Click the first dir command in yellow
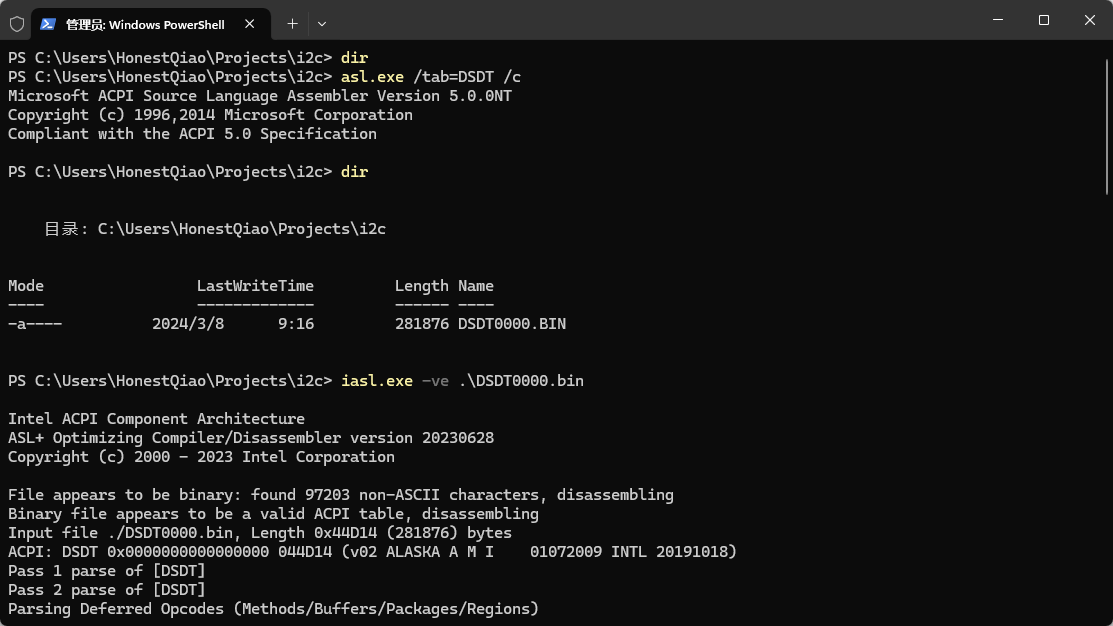 354,57
